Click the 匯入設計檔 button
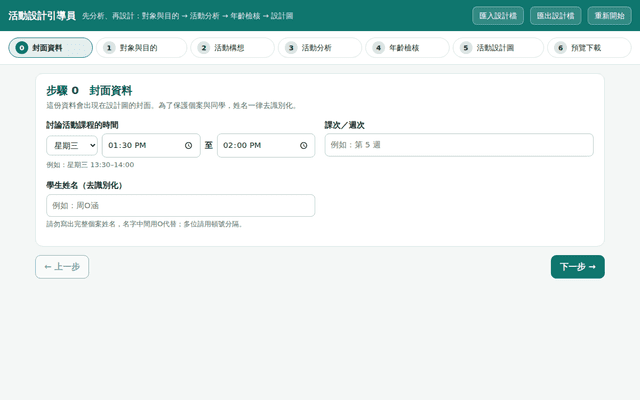Viewport: 640px width, 400px height. 498,16
